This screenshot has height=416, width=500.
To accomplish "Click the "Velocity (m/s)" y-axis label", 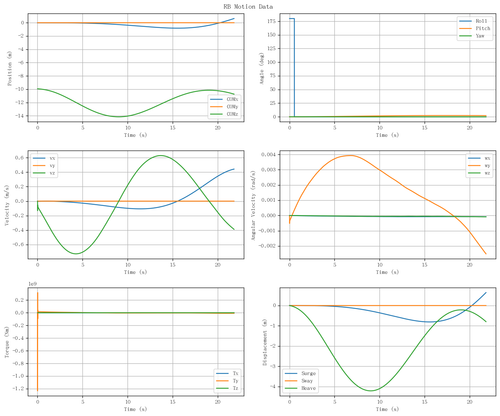I will pos(7,205).
